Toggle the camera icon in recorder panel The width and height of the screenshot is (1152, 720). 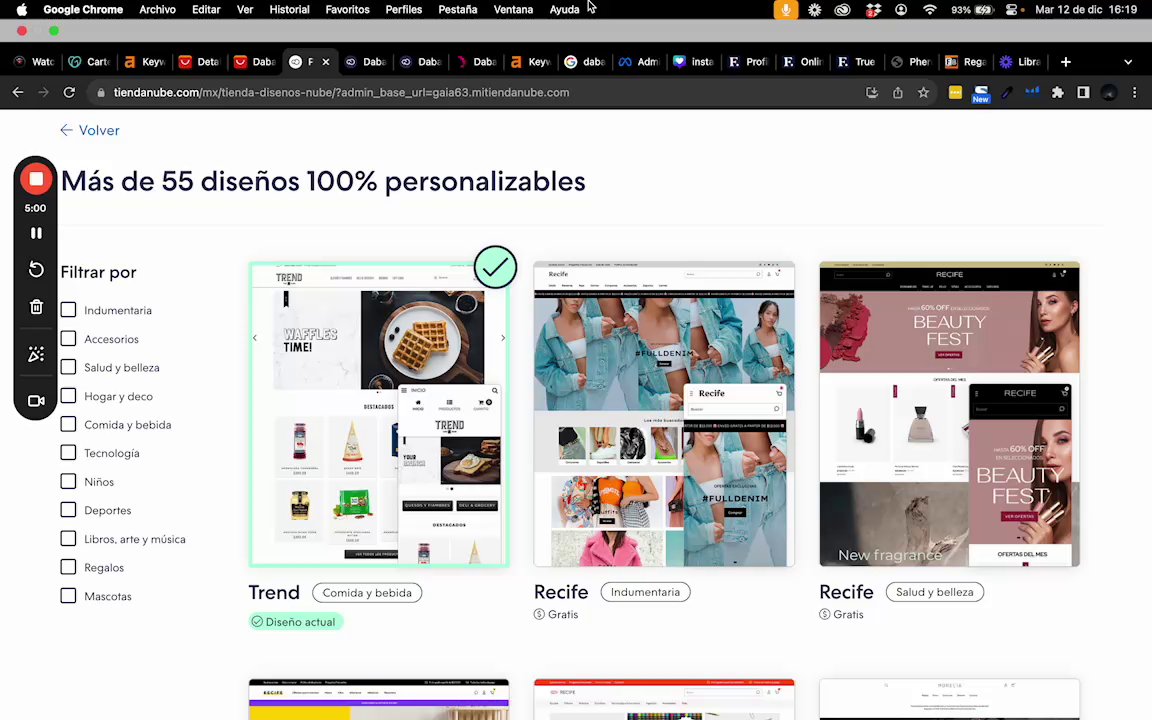[35, 401]
